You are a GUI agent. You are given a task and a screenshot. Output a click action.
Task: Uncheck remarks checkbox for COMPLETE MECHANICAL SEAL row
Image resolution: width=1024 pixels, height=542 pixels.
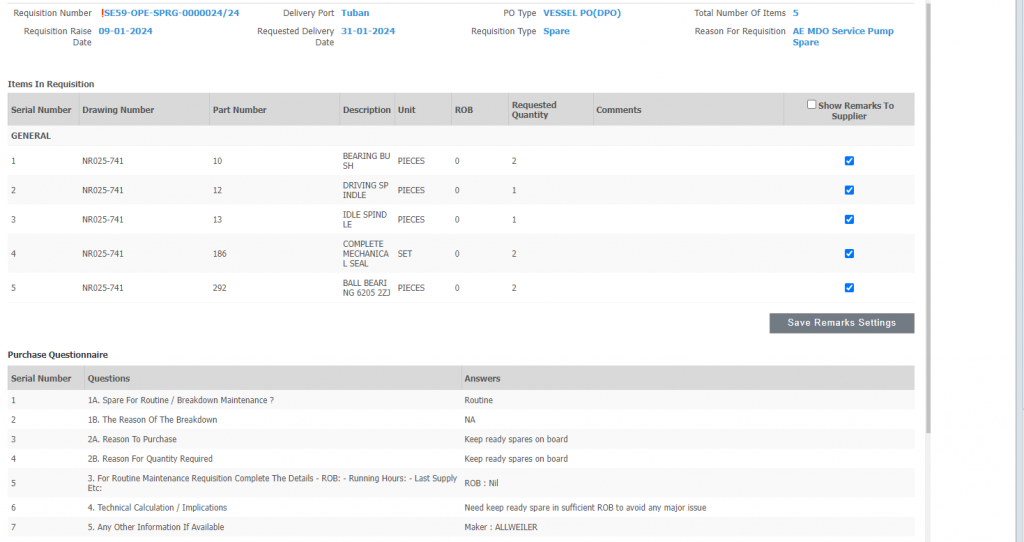(x=849, y=254)
